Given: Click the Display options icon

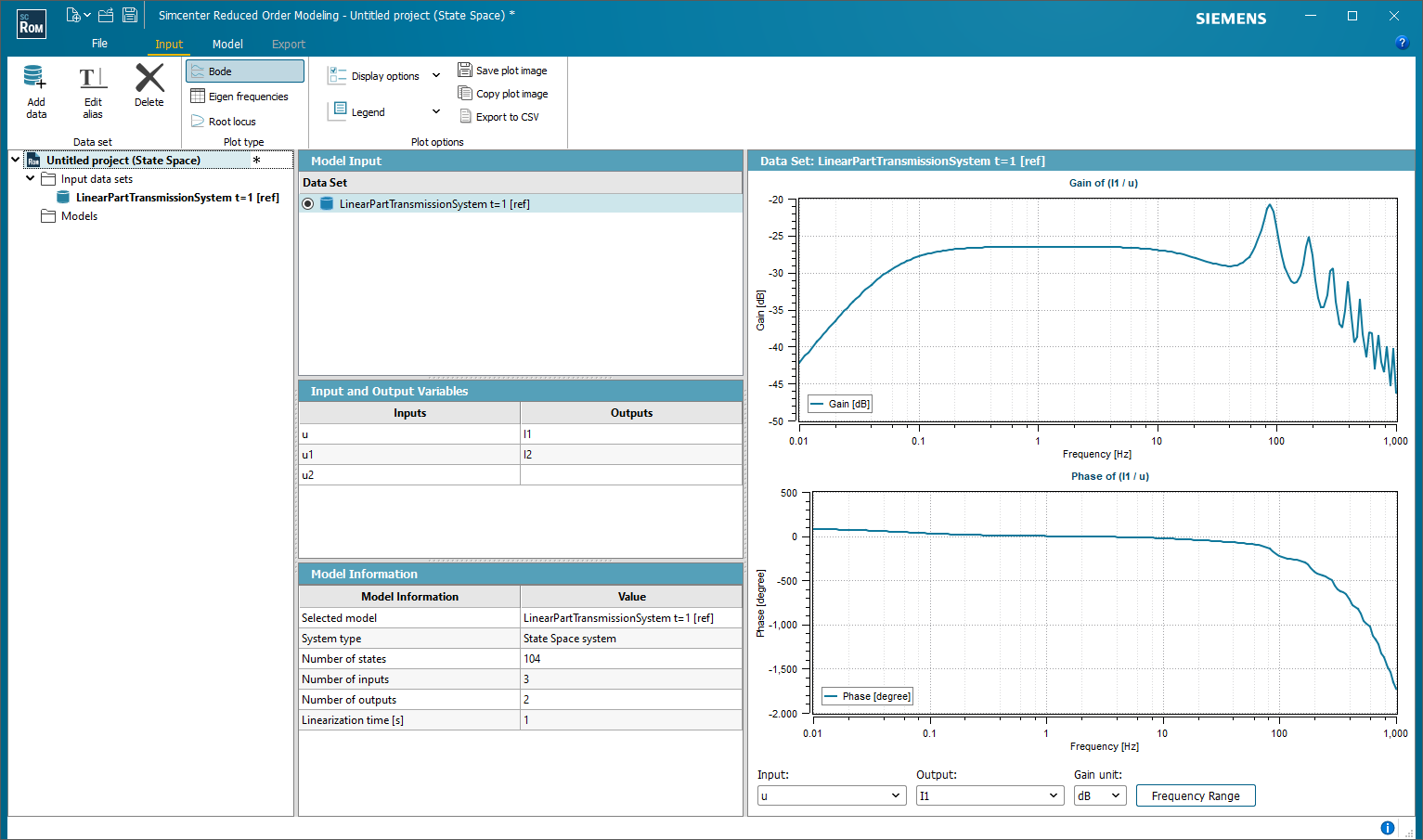Looking at the screenshot, I should pos(337,76).
